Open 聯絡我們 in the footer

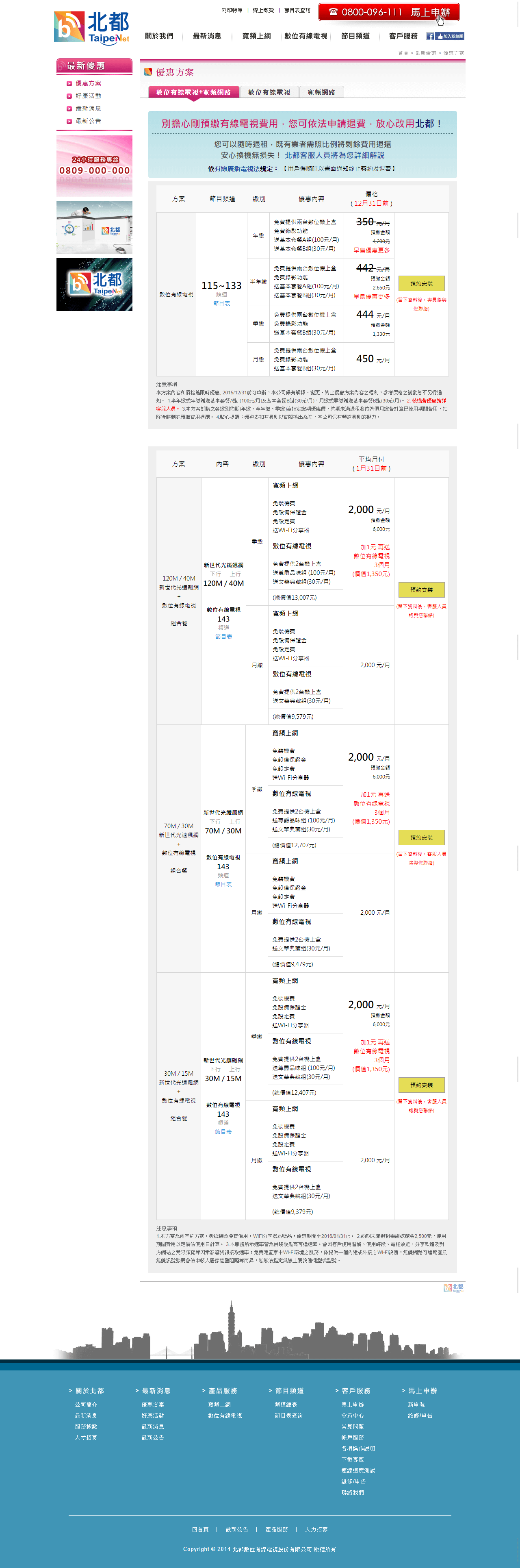pos(353,1492)
